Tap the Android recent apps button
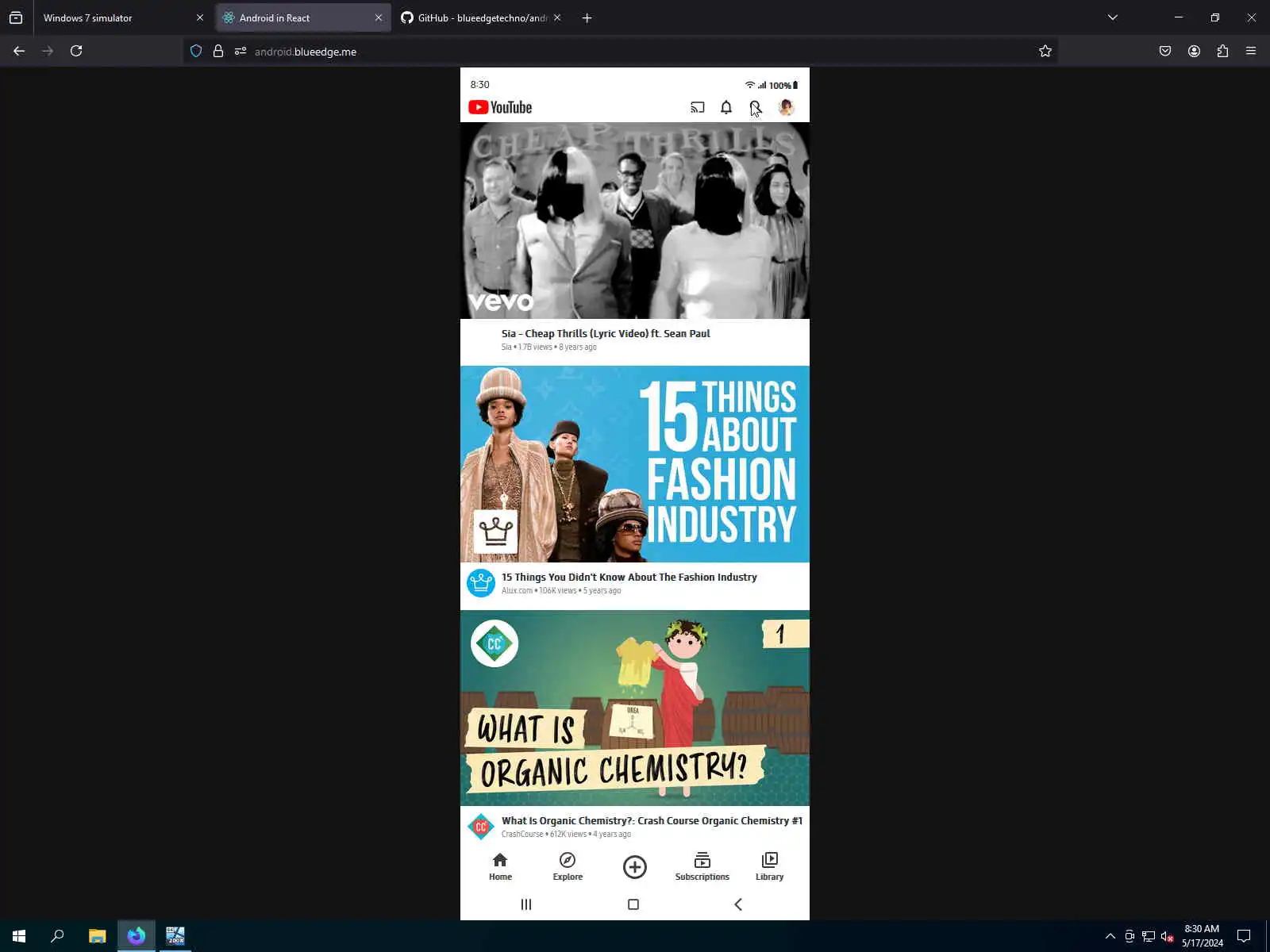 [x=526, y=904]
